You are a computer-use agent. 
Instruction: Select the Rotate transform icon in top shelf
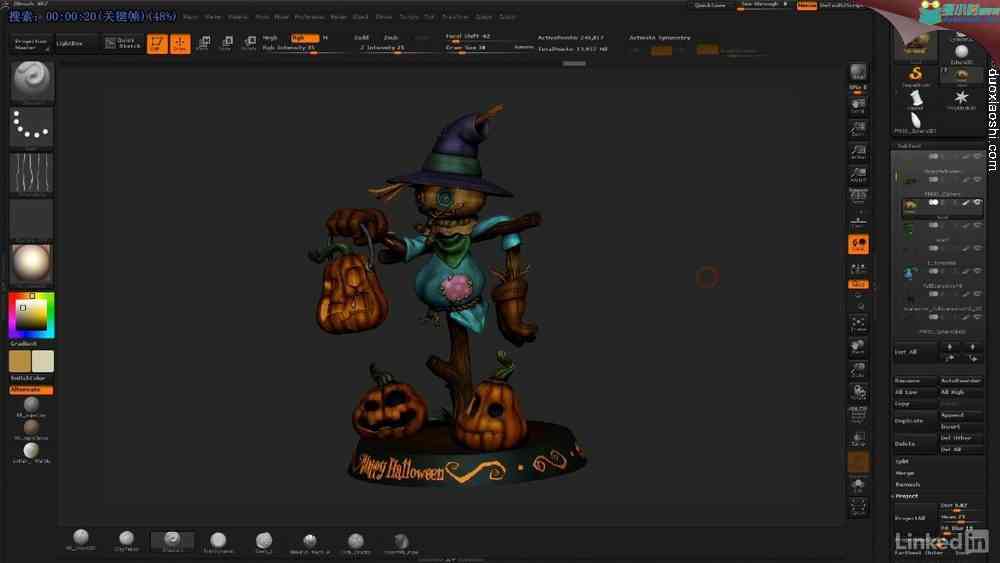click(249, 43)
